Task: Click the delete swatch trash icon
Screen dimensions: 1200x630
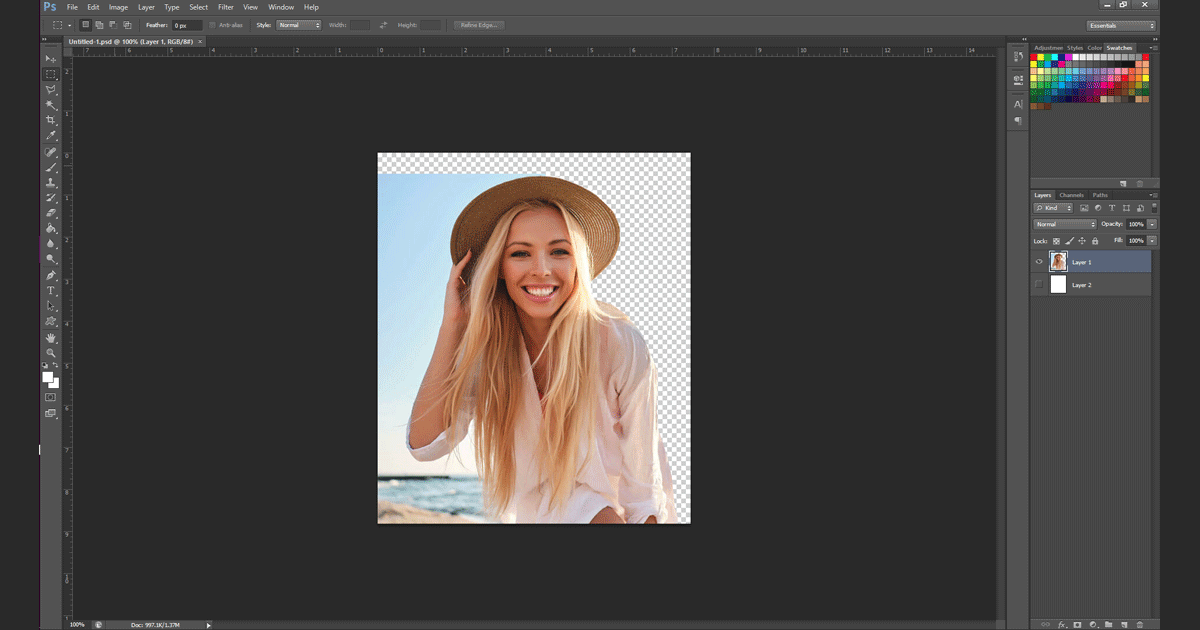Action: point(1139,183)
